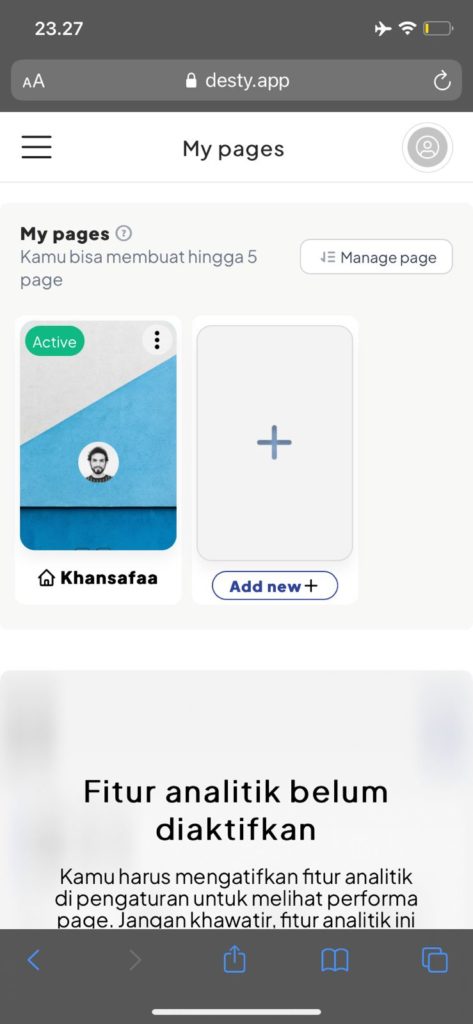Tap the Safari share icon
Viewport: 473px width, 1024px height.
[235, 958]
